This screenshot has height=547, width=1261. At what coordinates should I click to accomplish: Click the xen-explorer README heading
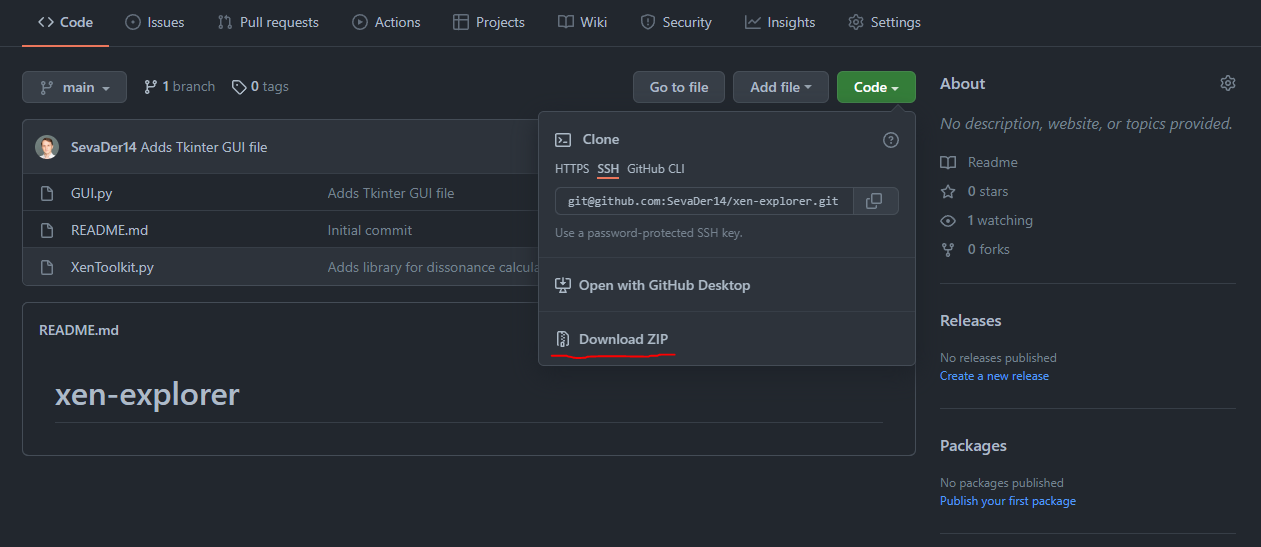(147, 394)
